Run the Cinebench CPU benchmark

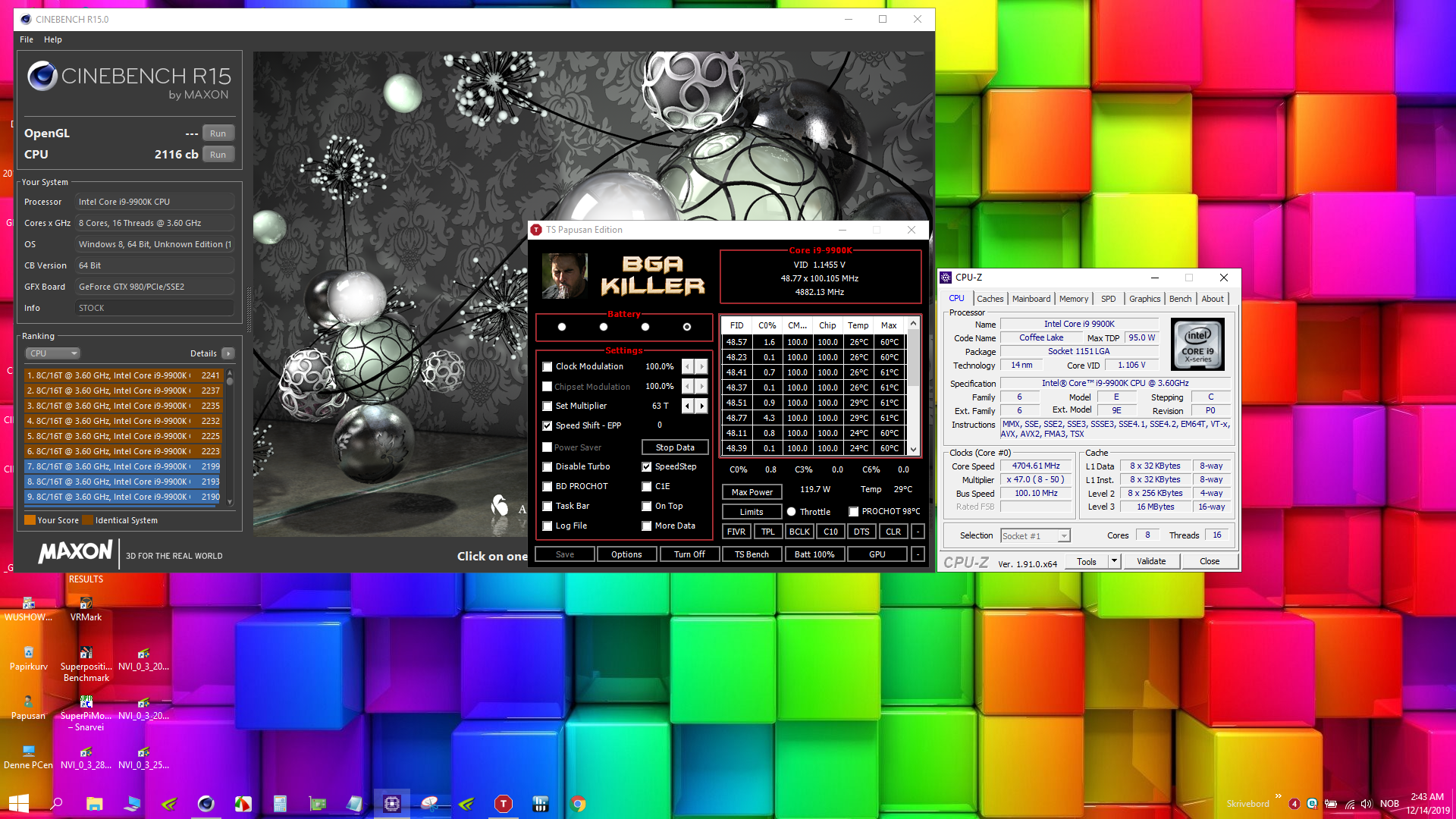click(x=218, y=155)
